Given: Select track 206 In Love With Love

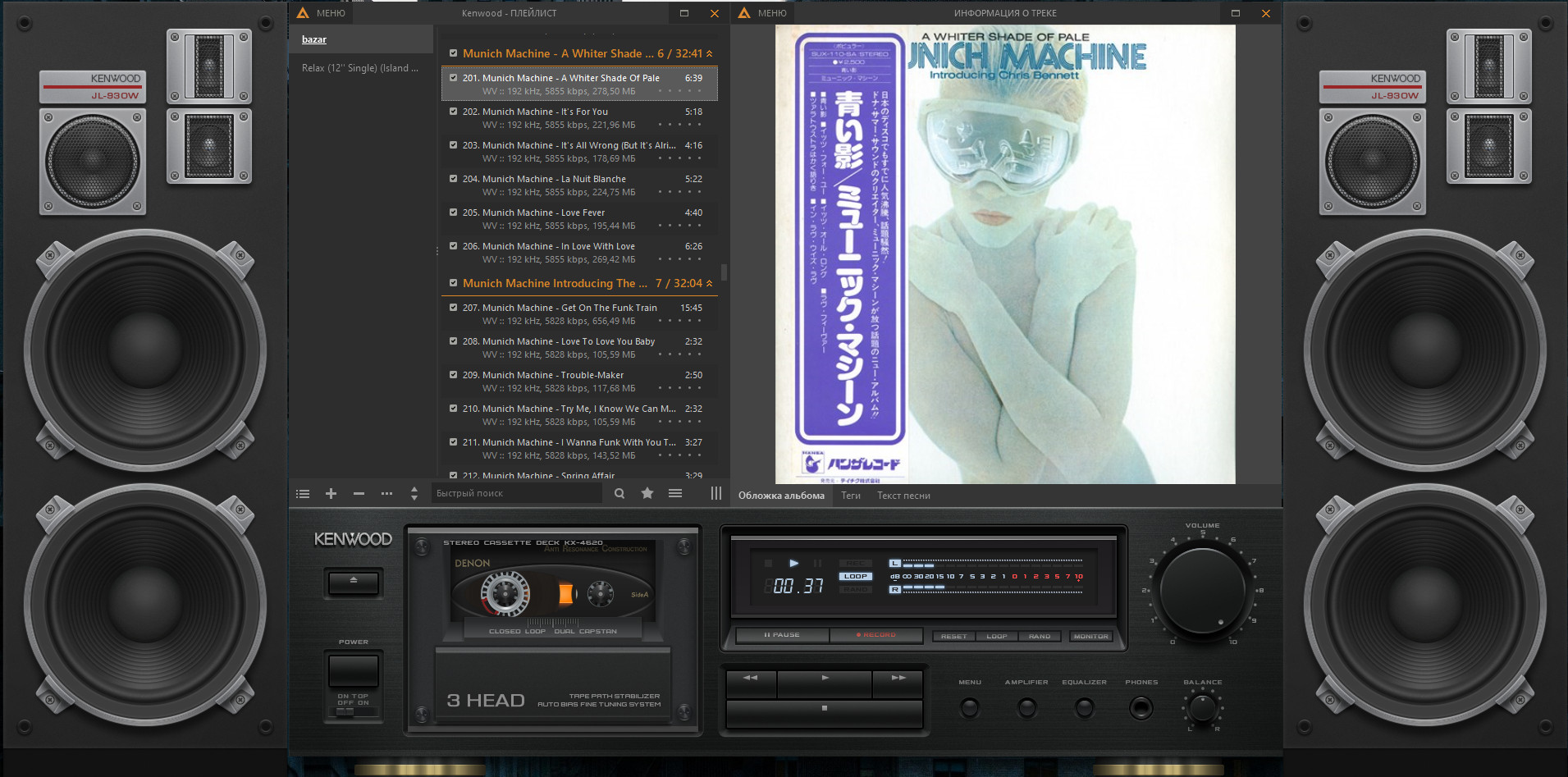Looking at the screenshot, I should coord(579,252).
